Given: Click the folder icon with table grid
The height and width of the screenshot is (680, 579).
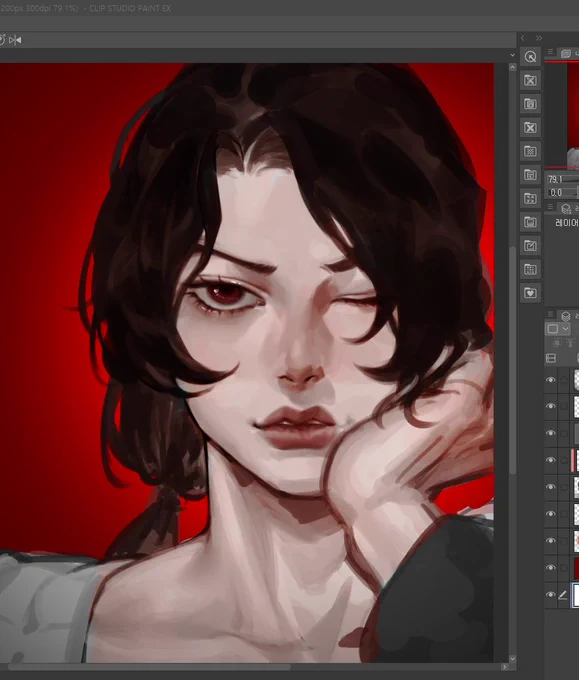Looking at the screenshot, I should [530, 269].
